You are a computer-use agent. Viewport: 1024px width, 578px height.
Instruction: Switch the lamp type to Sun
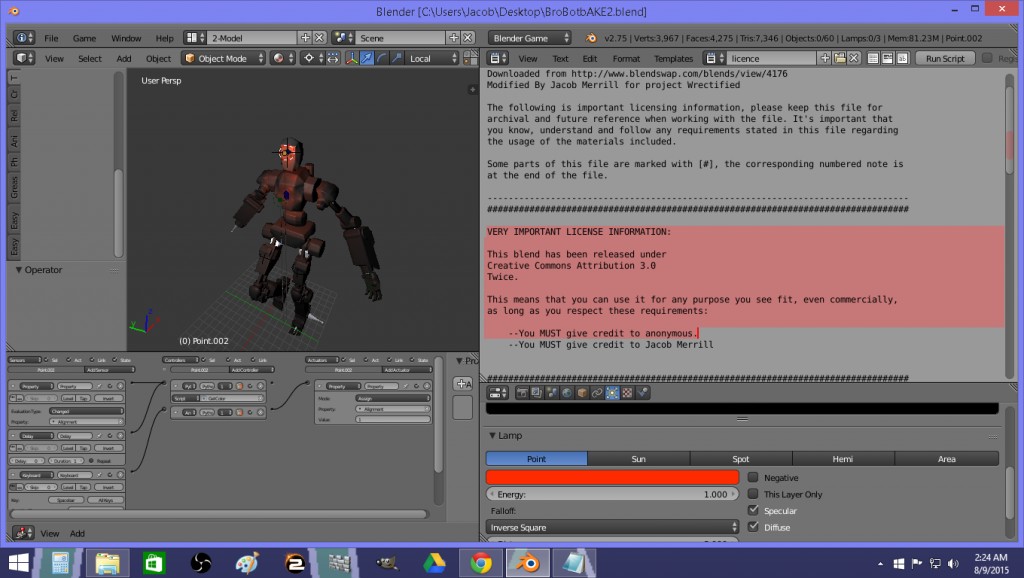click(638, 458)
